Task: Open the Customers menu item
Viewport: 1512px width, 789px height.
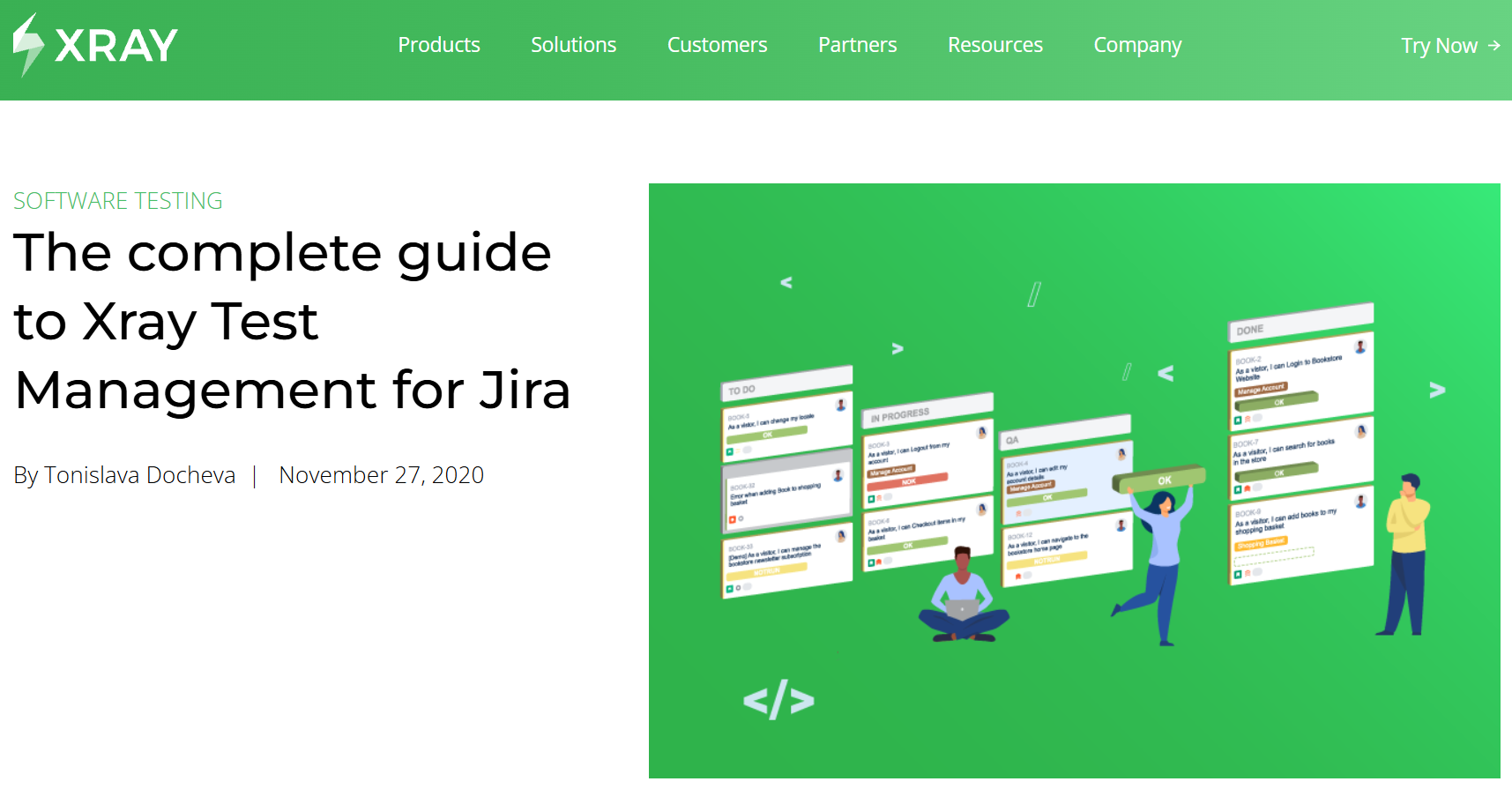Action: [x=717, y=45]
